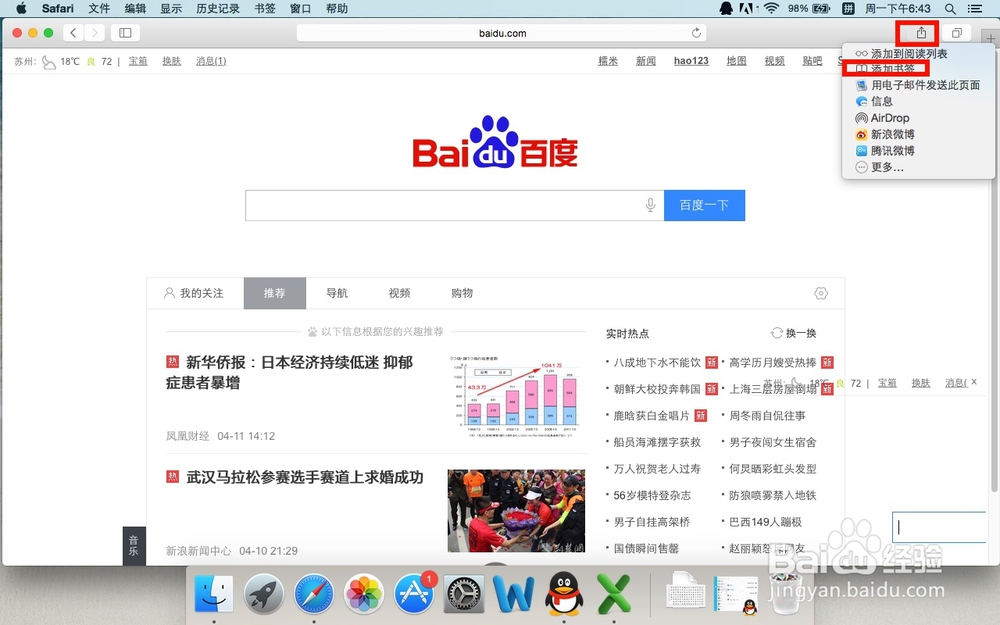Choose 用电子邮件发送此页面 option

click(918, 85)
